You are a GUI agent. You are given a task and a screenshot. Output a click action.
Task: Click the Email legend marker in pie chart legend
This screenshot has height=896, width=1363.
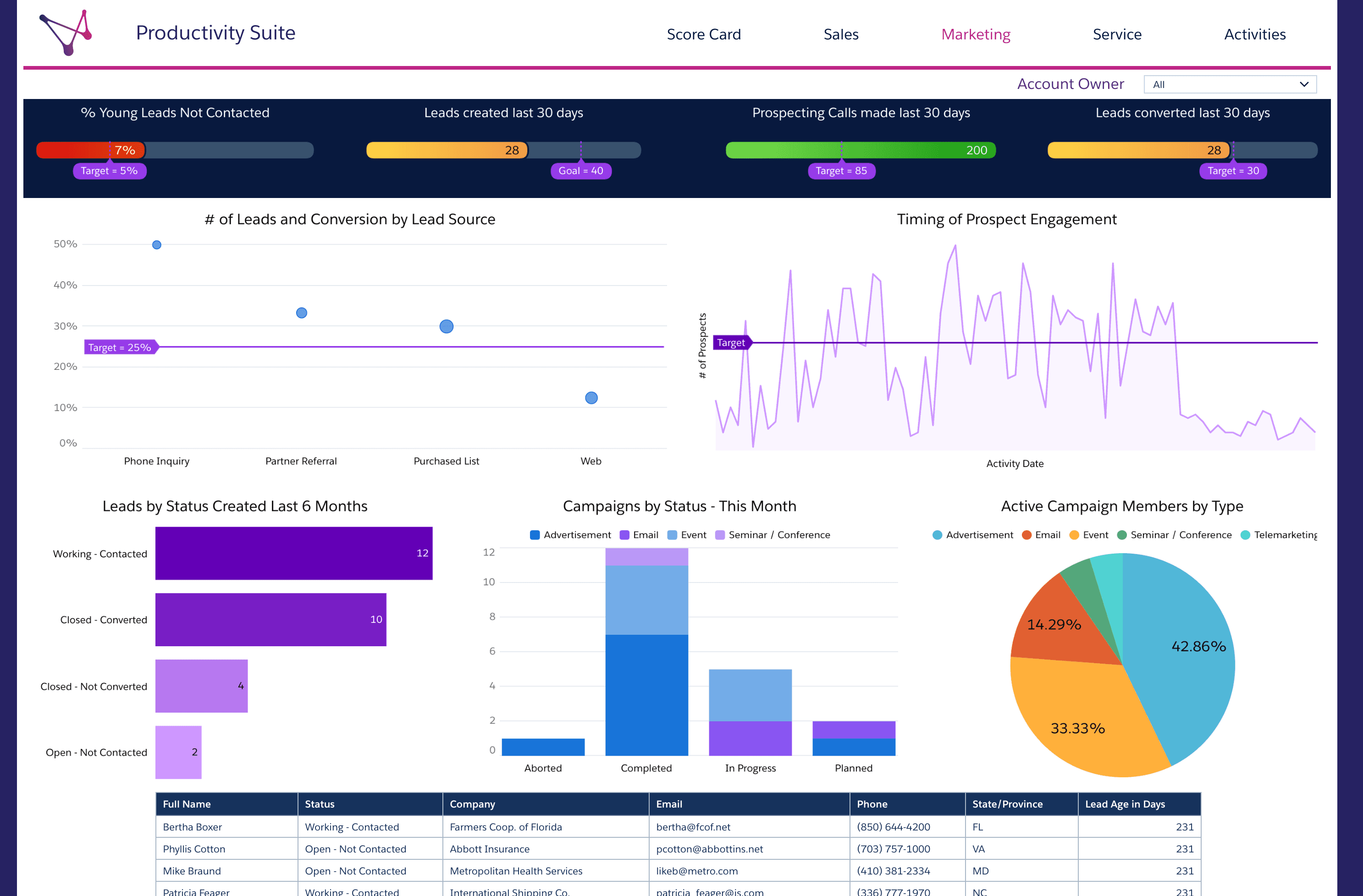1026,535
